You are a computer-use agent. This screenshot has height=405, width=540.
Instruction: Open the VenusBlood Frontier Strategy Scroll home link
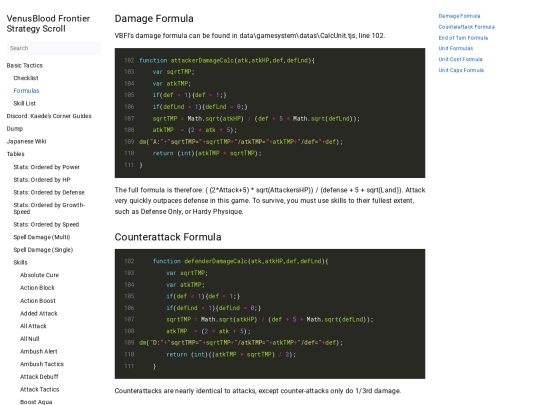48,23
